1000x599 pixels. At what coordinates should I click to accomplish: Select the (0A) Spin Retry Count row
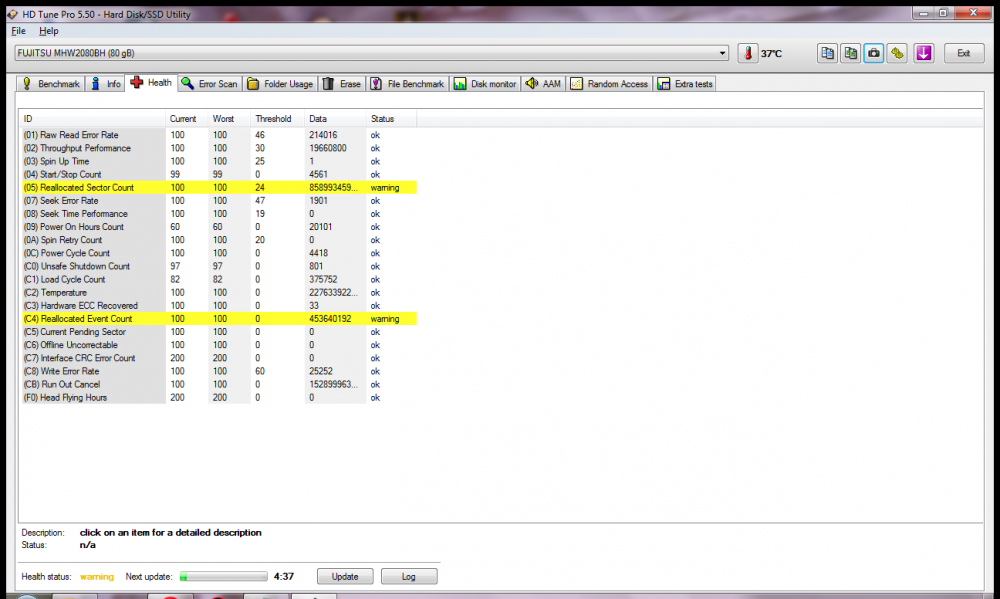[x=219, y=240]
